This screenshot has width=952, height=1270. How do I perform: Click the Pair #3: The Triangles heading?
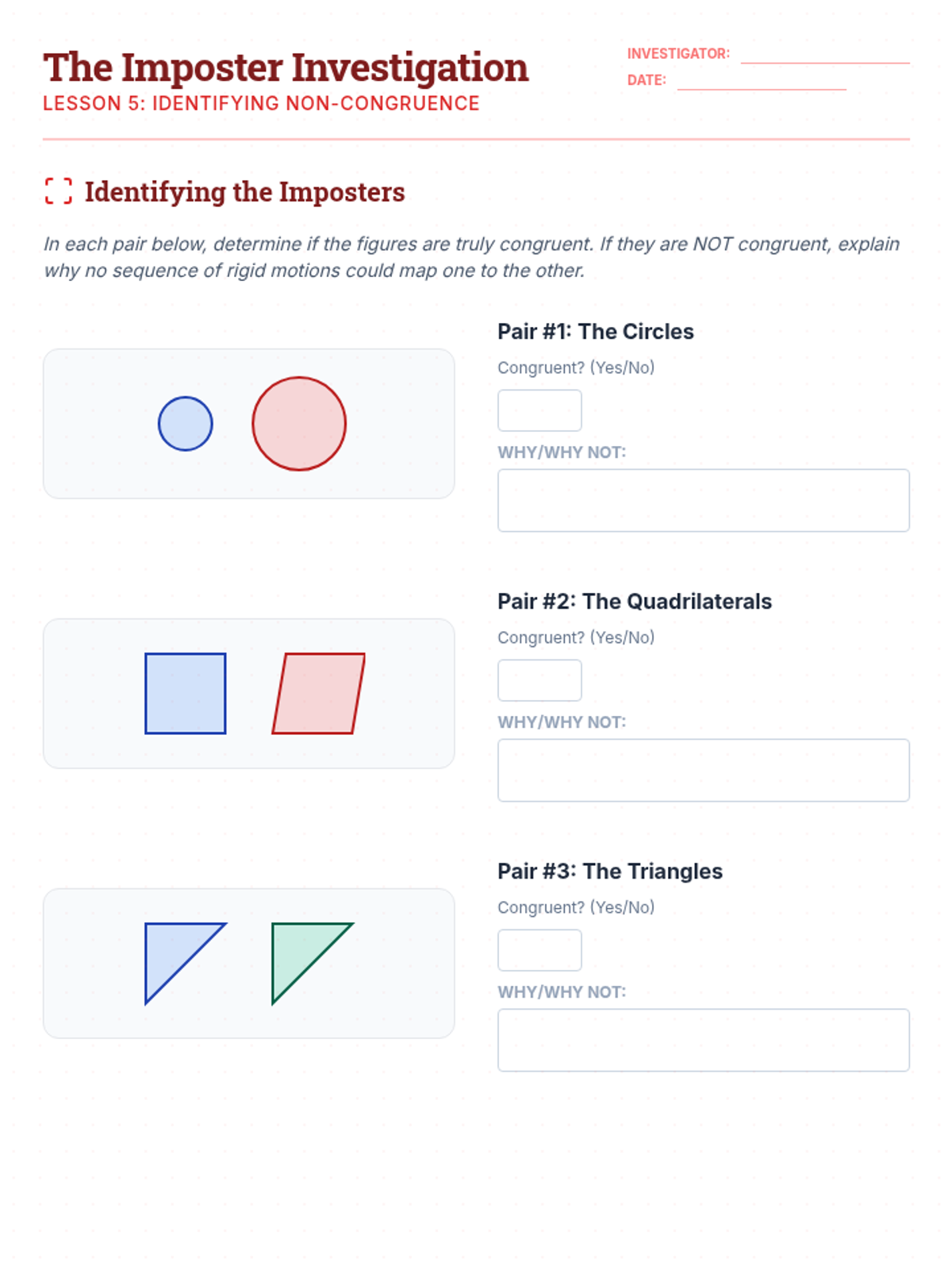point(609,872)
